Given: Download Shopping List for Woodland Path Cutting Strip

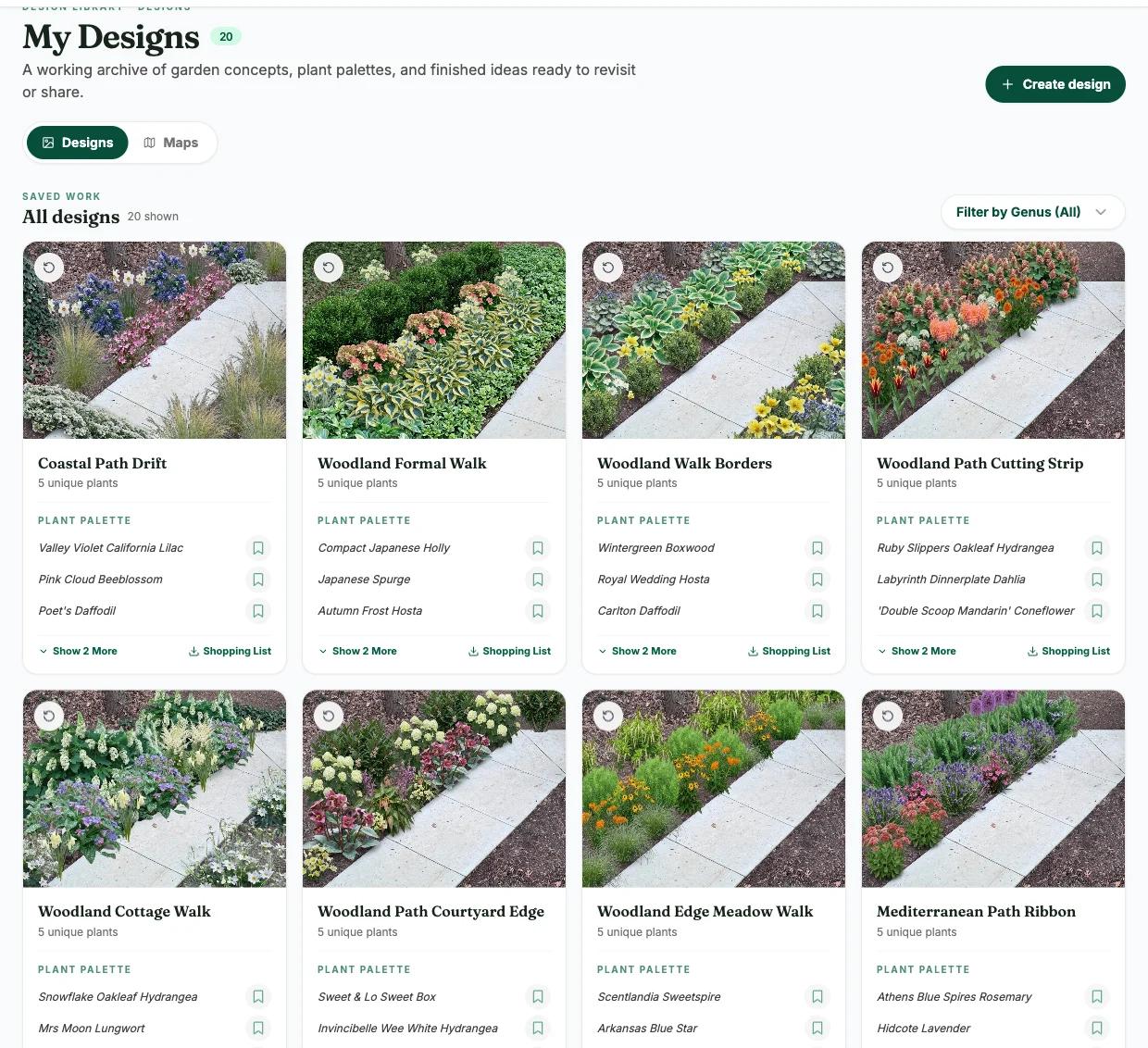Looking at the screenshot, I should 1068,651.
